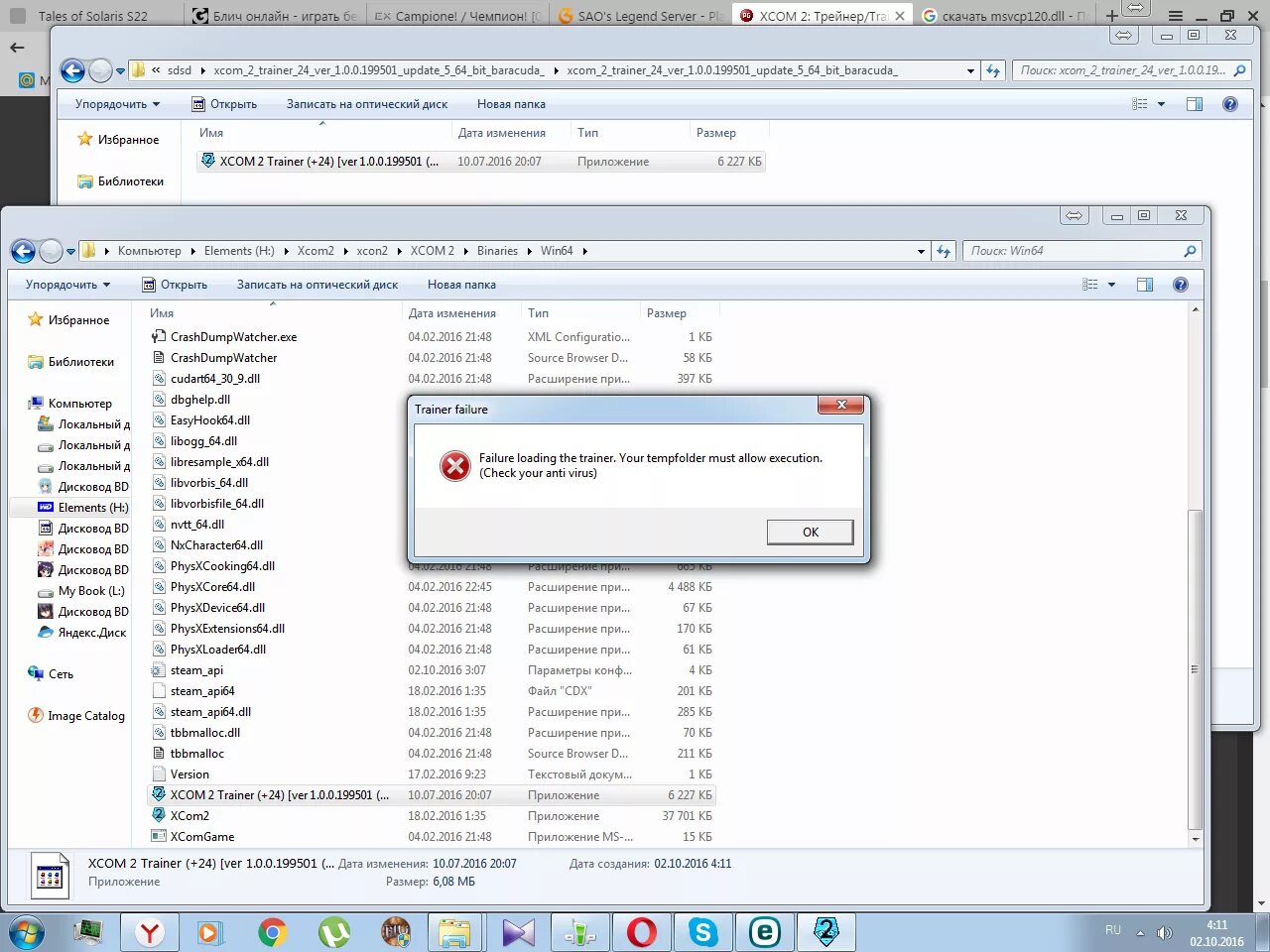Click search field in Win64 window

[1081, 251]
